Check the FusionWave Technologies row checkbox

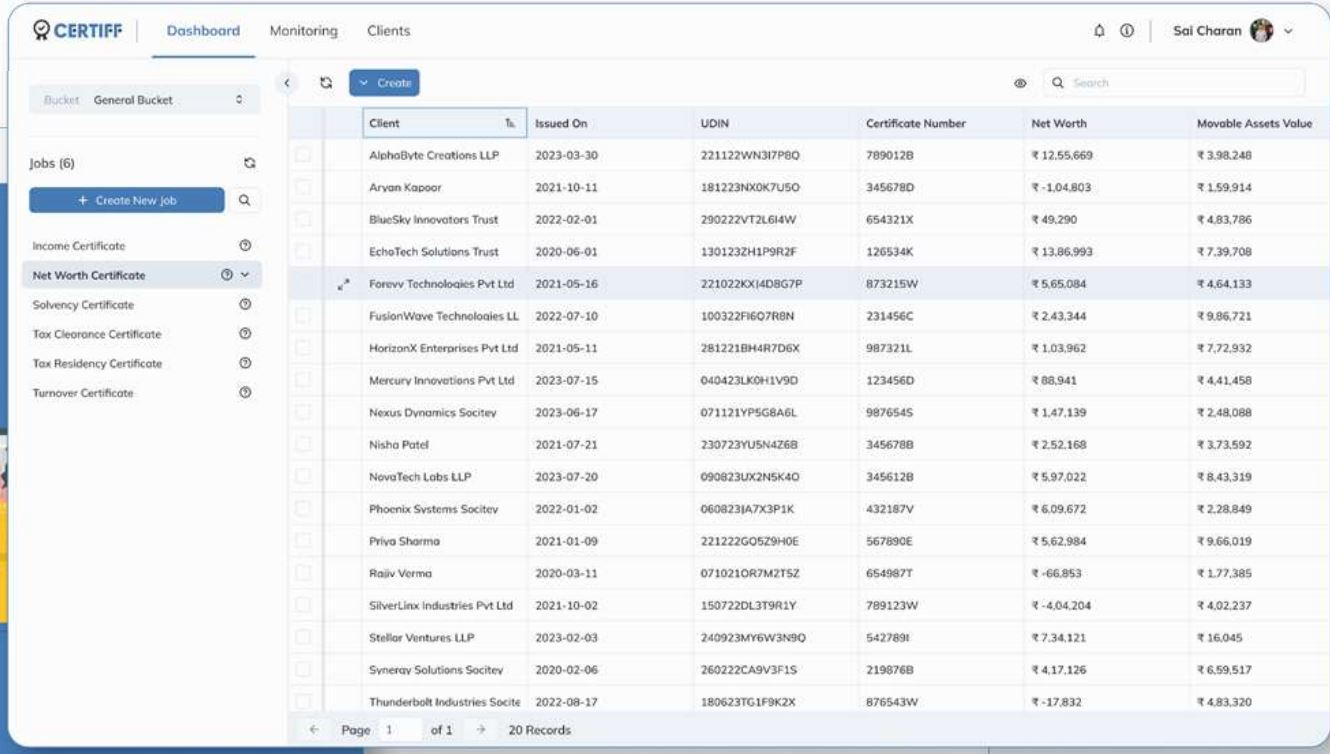coord(303,316)
